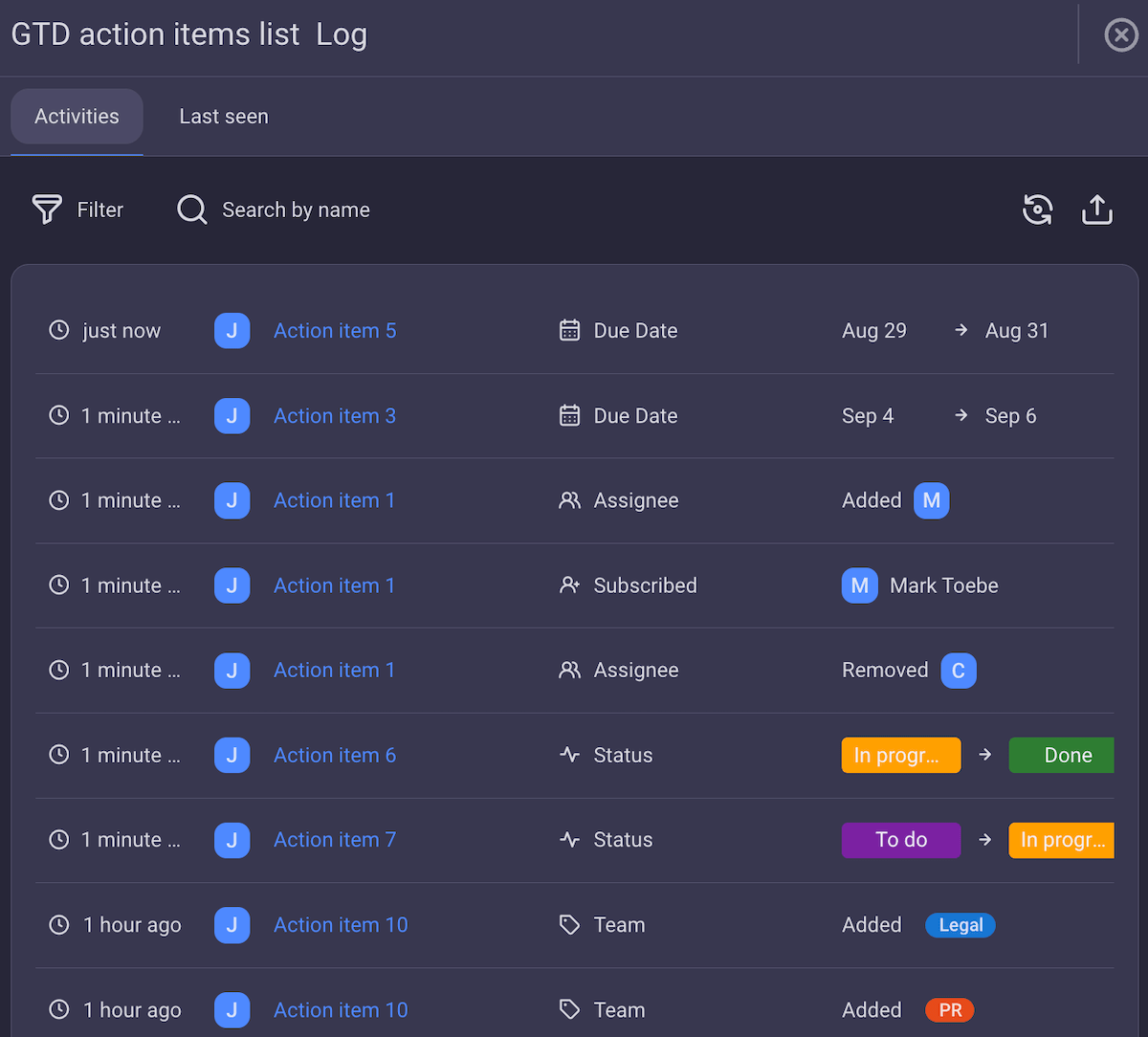This screenshot has width=1148, height=1037.
Task: Click the 'Search by name' input field
Action: [297, 210]
